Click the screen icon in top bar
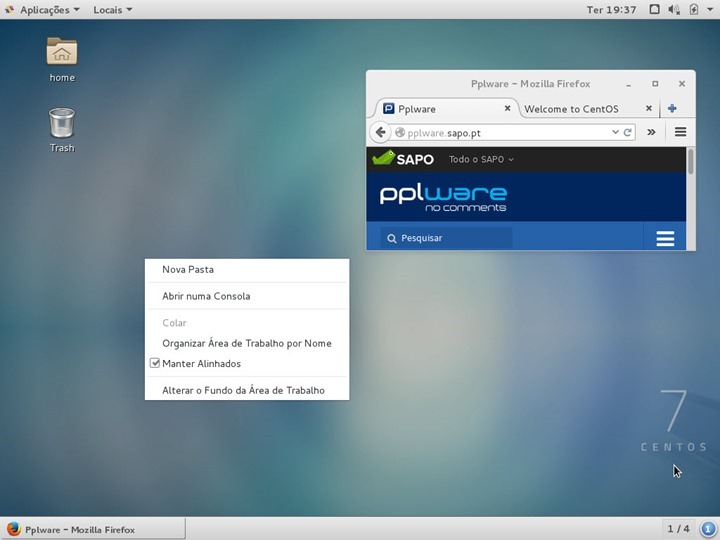 654,9
